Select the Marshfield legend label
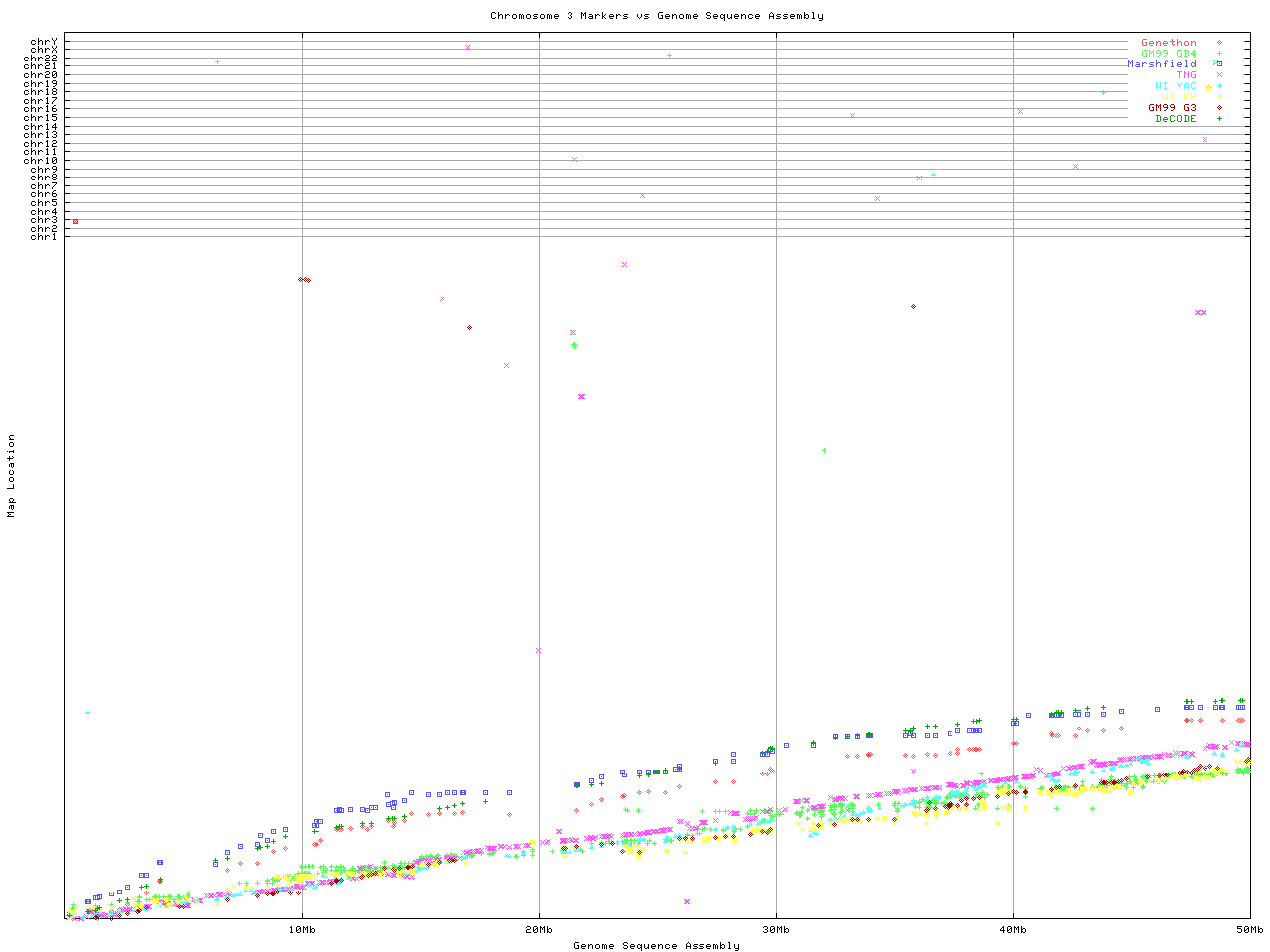This screenshot has width=1270, height=952. click(1161, 64)
